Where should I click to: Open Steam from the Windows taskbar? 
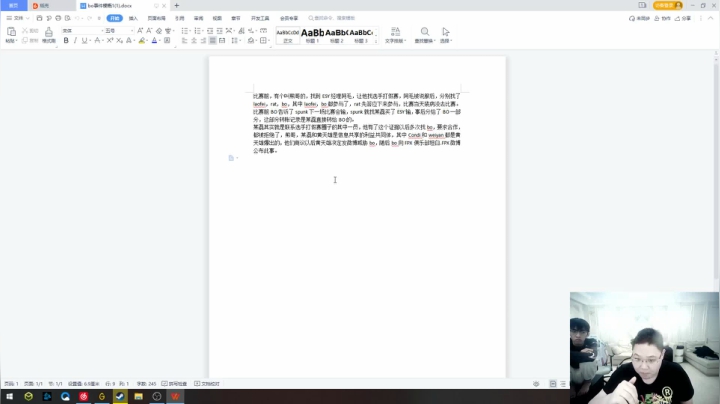[x=120, y=396]
